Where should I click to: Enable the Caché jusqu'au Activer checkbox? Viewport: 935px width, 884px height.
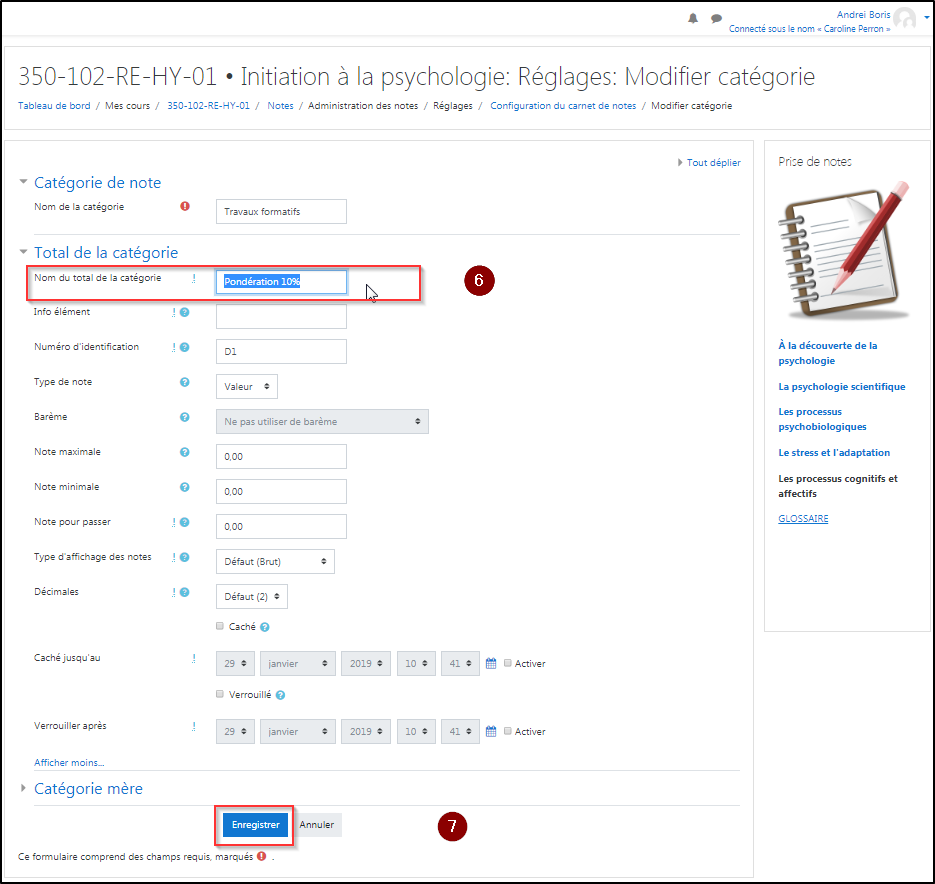point(509,663)
